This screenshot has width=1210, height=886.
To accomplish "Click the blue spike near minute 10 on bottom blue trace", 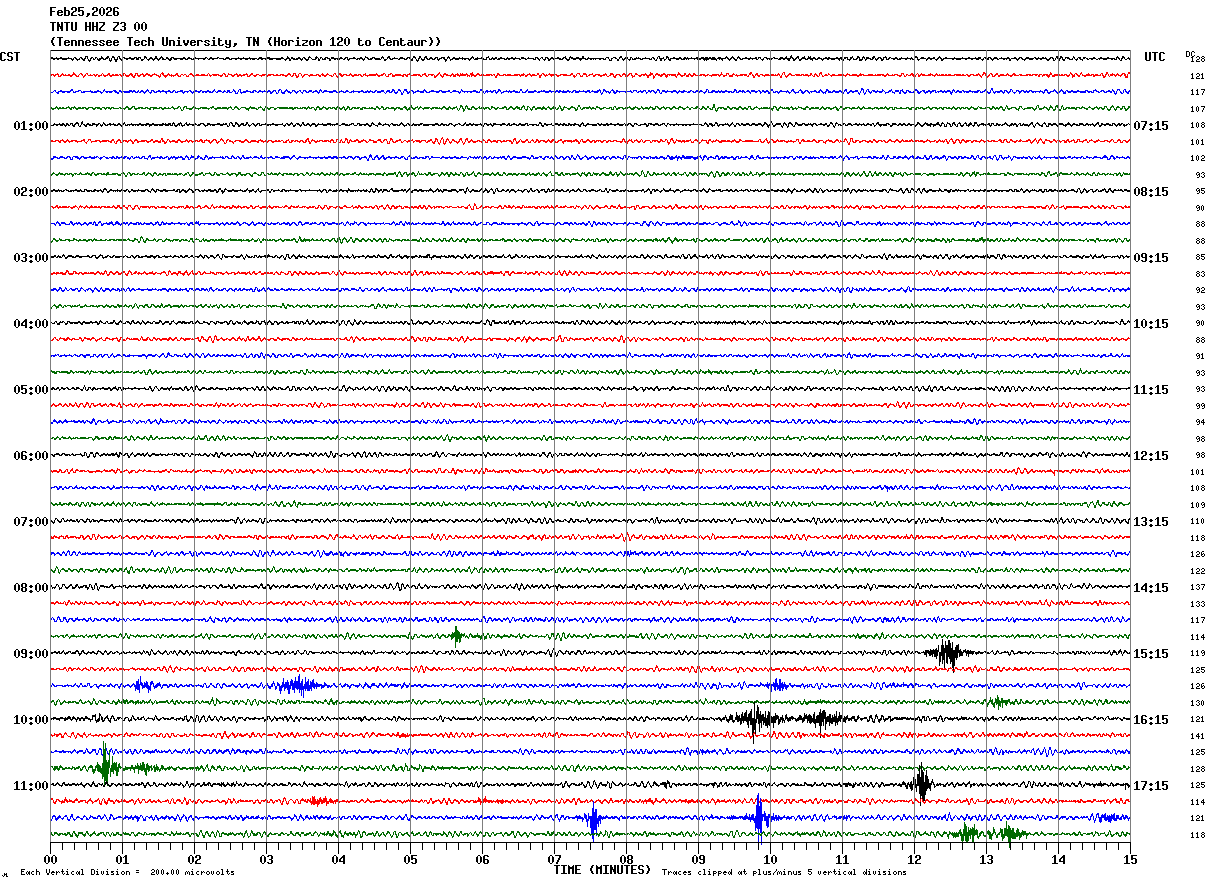I will tap(760, 816).
